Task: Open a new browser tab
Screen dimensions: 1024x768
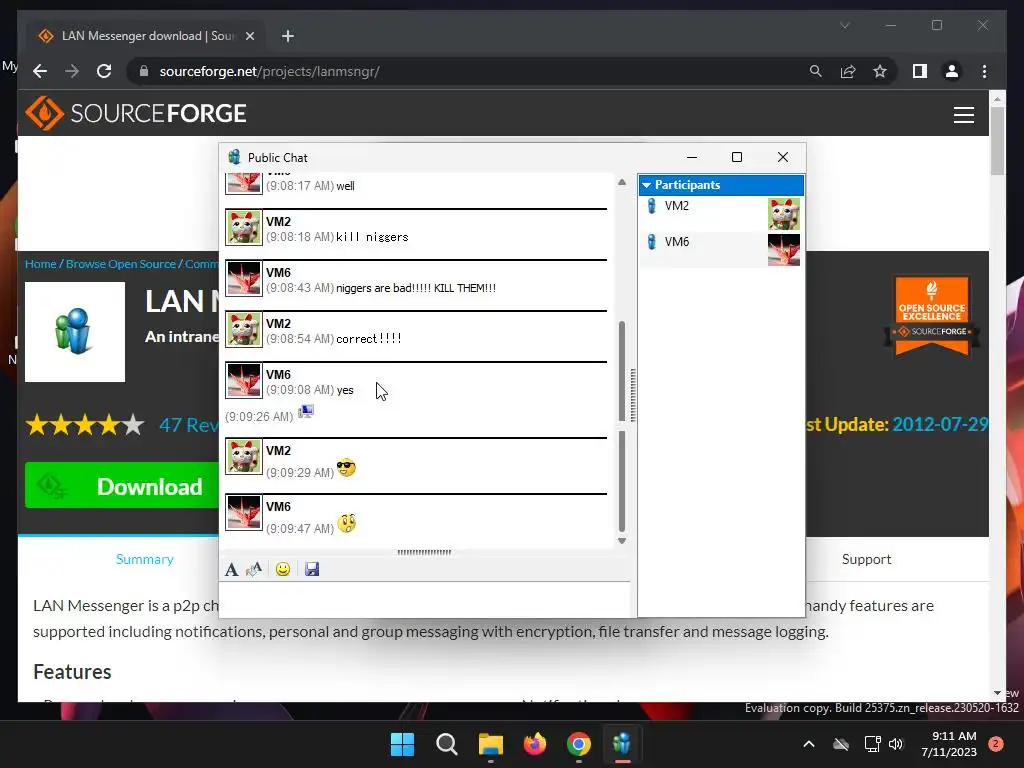Action: click(x=288, y=36)
